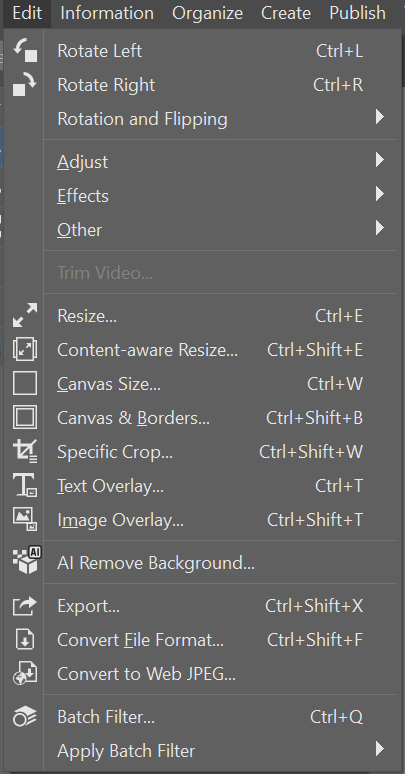Click the Rotate Left icon
This screenshot has height=774, width=405.
25,50
